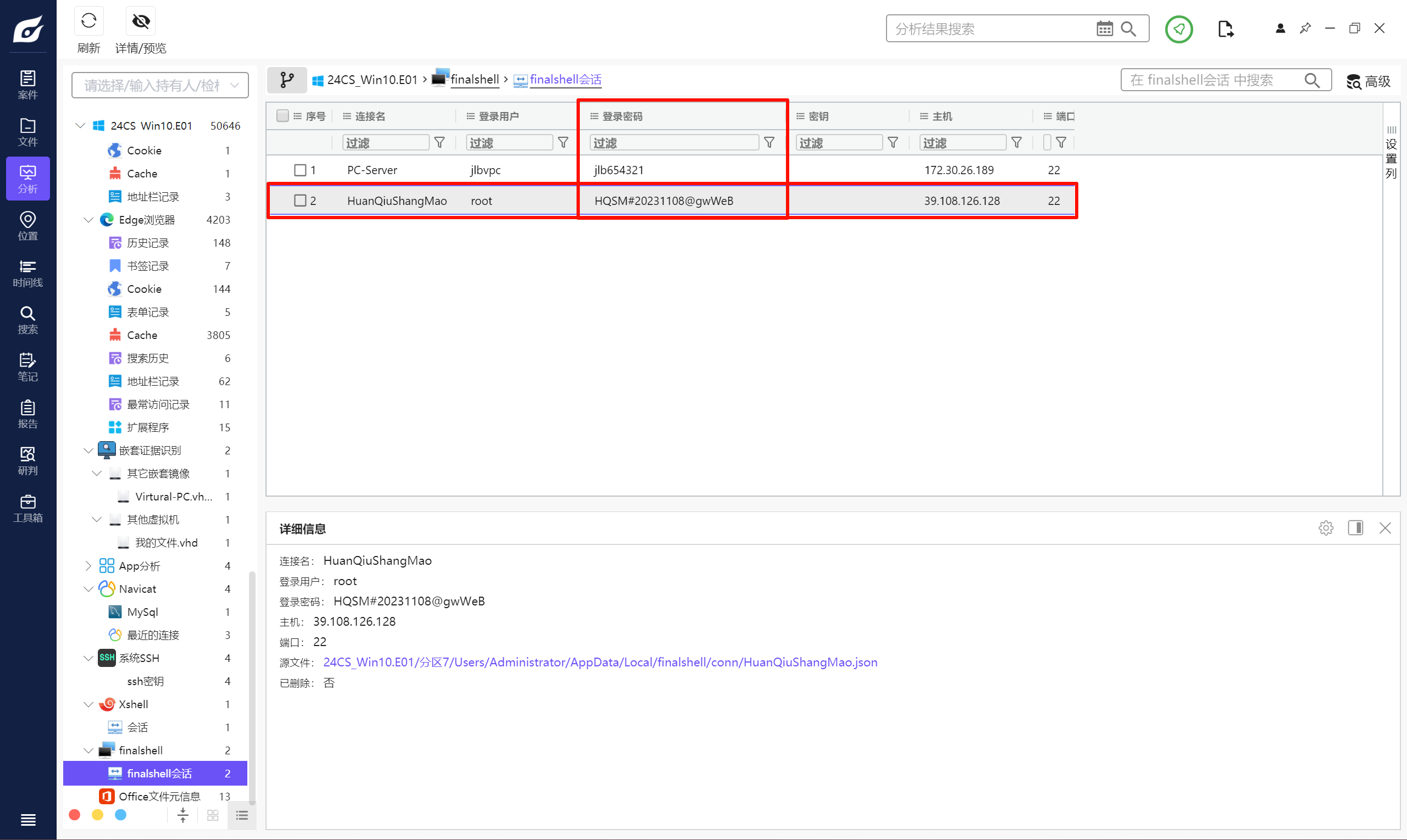Click the user account icon
The width and height of the screenshot is (1407, 840).
(x=1280, y=29)
